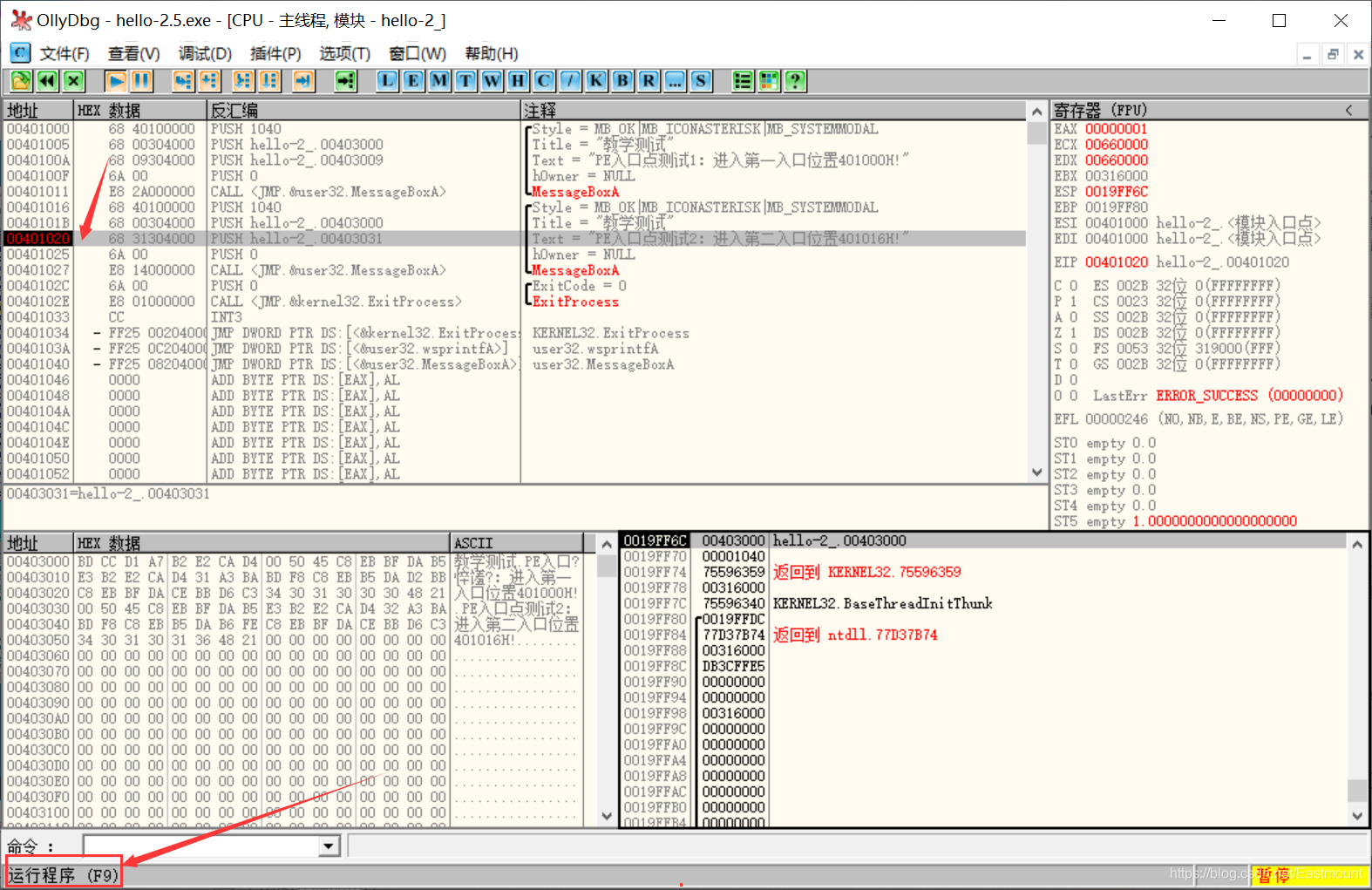This screenshot has height=890, width=1372.
Task: Pause execution with the pause icon
Action: (x=141, y=81)
